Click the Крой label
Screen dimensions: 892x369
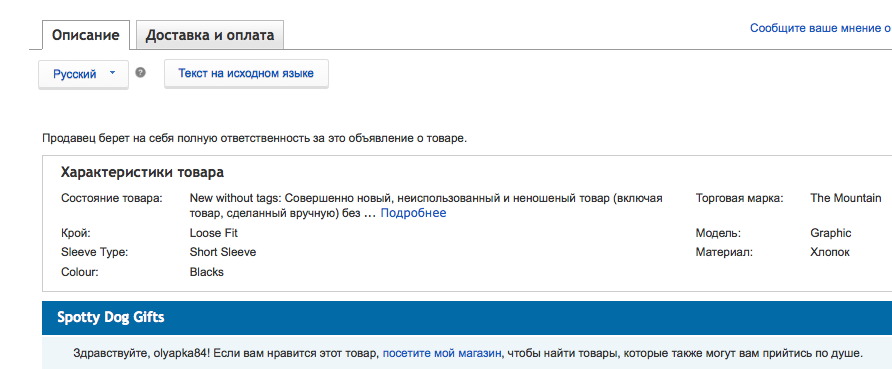tap(76, 233)
